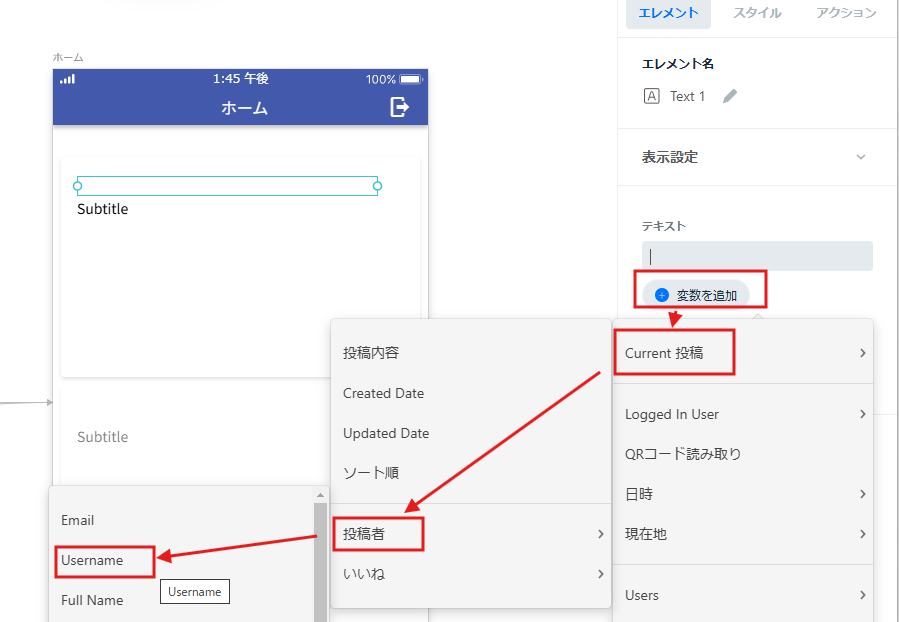Screen dimensions: 899x622
Task: Select Created Date in the submenu
Action: point(471,393)
